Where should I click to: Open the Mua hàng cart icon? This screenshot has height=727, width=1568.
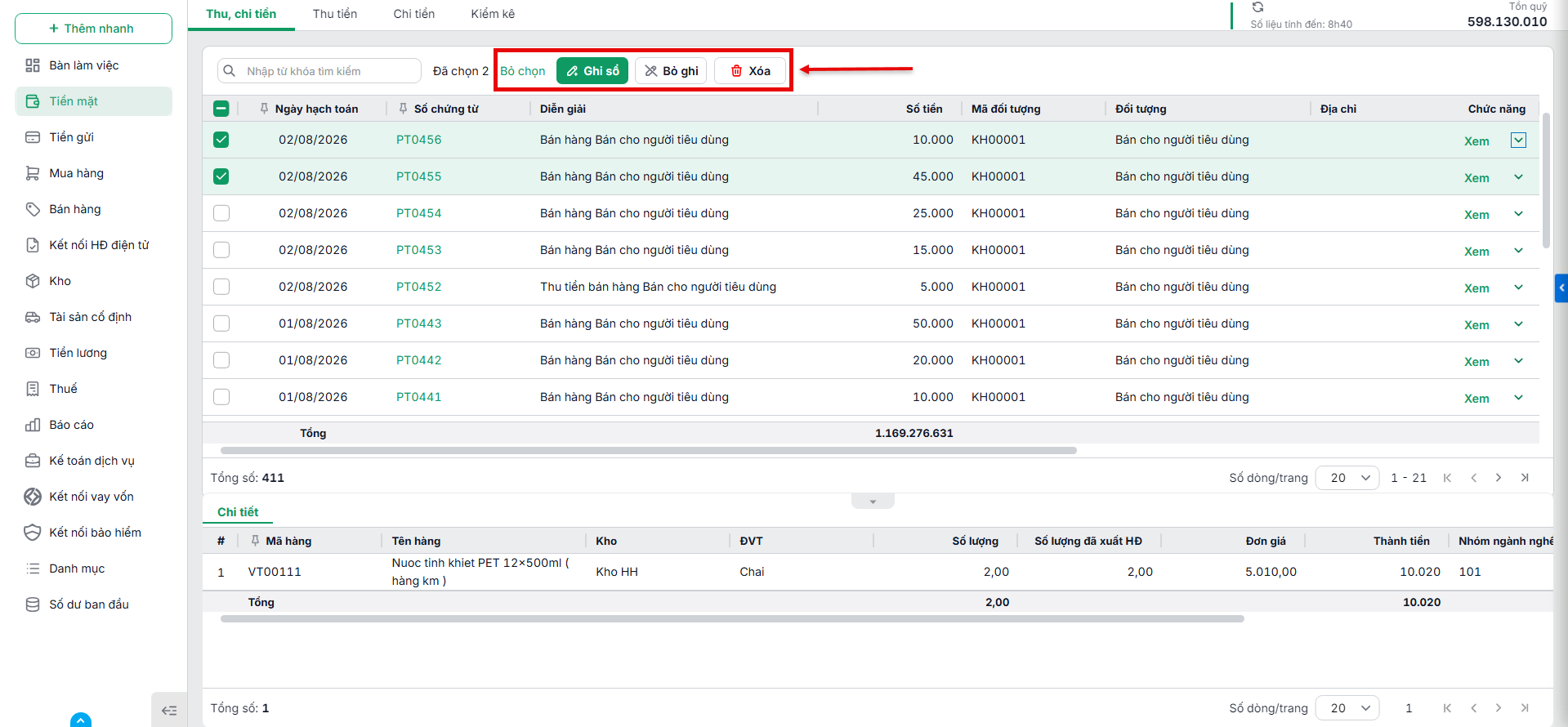coord(33,173)
